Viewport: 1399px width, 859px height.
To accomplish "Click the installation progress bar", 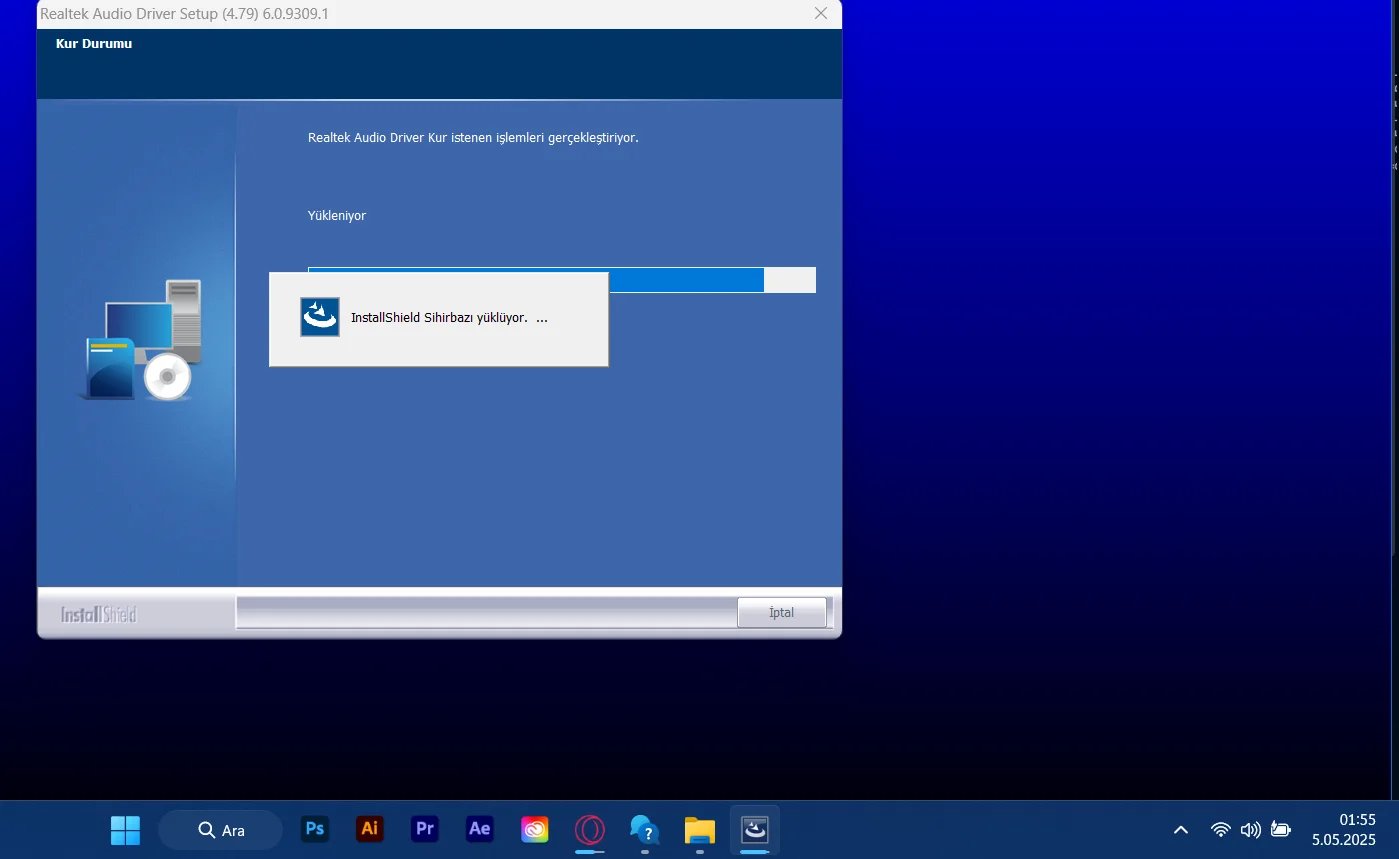I will (562, 280).
